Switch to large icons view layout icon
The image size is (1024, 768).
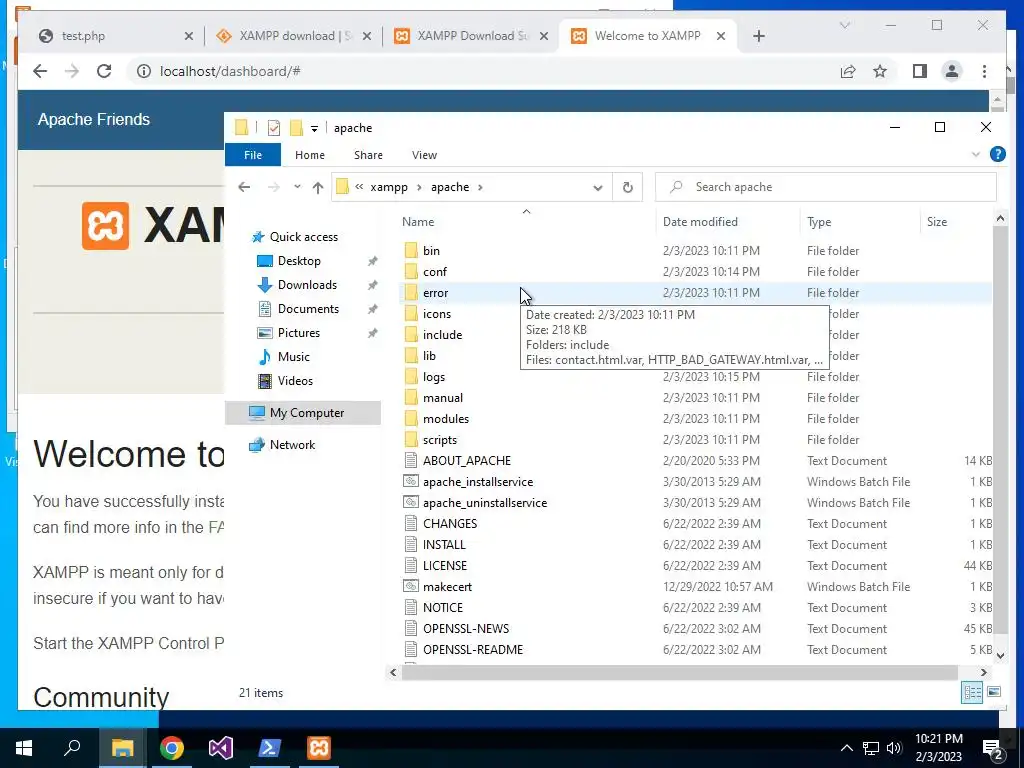[994, 692]
